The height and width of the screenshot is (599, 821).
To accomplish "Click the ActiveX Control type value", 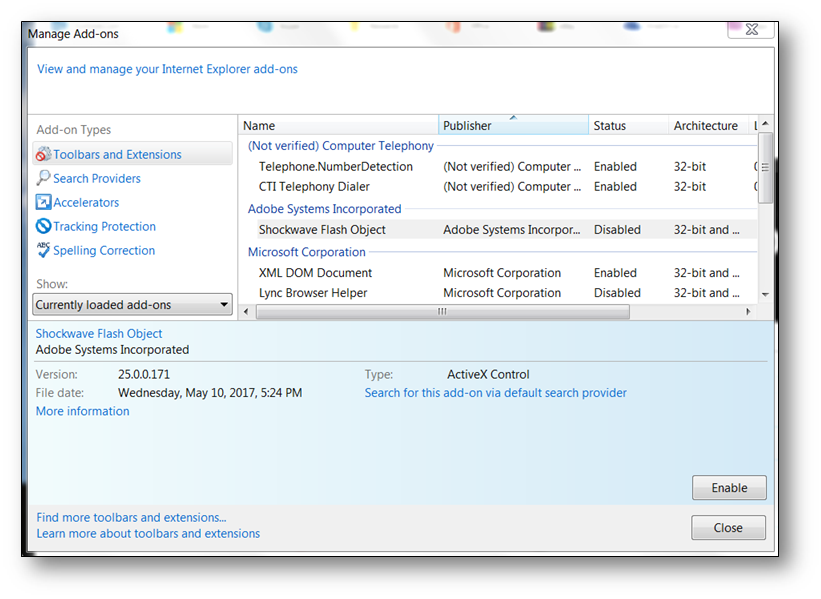I will point(488,374).
